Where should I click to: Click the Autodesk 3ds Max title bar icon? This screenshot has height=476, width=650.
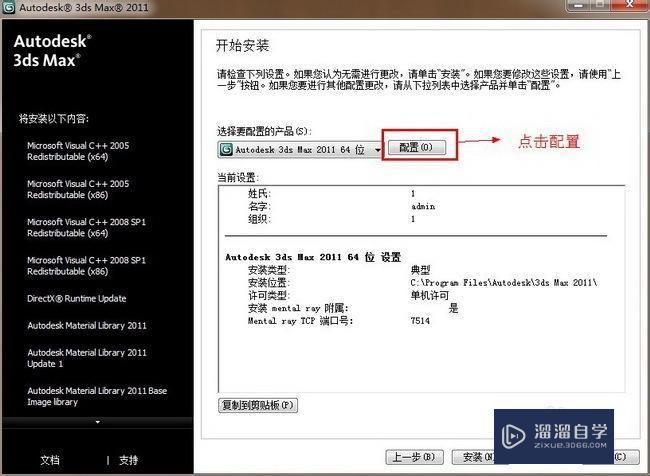tap(8, 7)
